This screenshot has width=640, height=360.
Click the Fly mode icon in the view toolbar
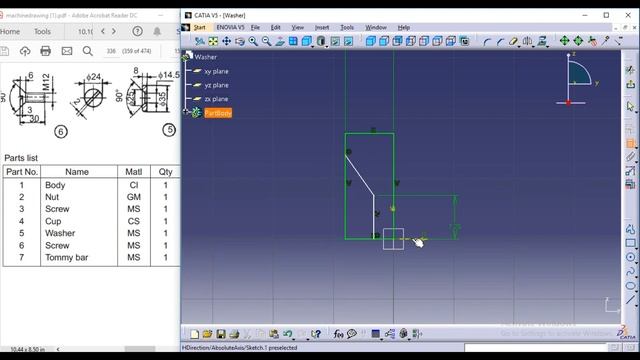point(200,41)
